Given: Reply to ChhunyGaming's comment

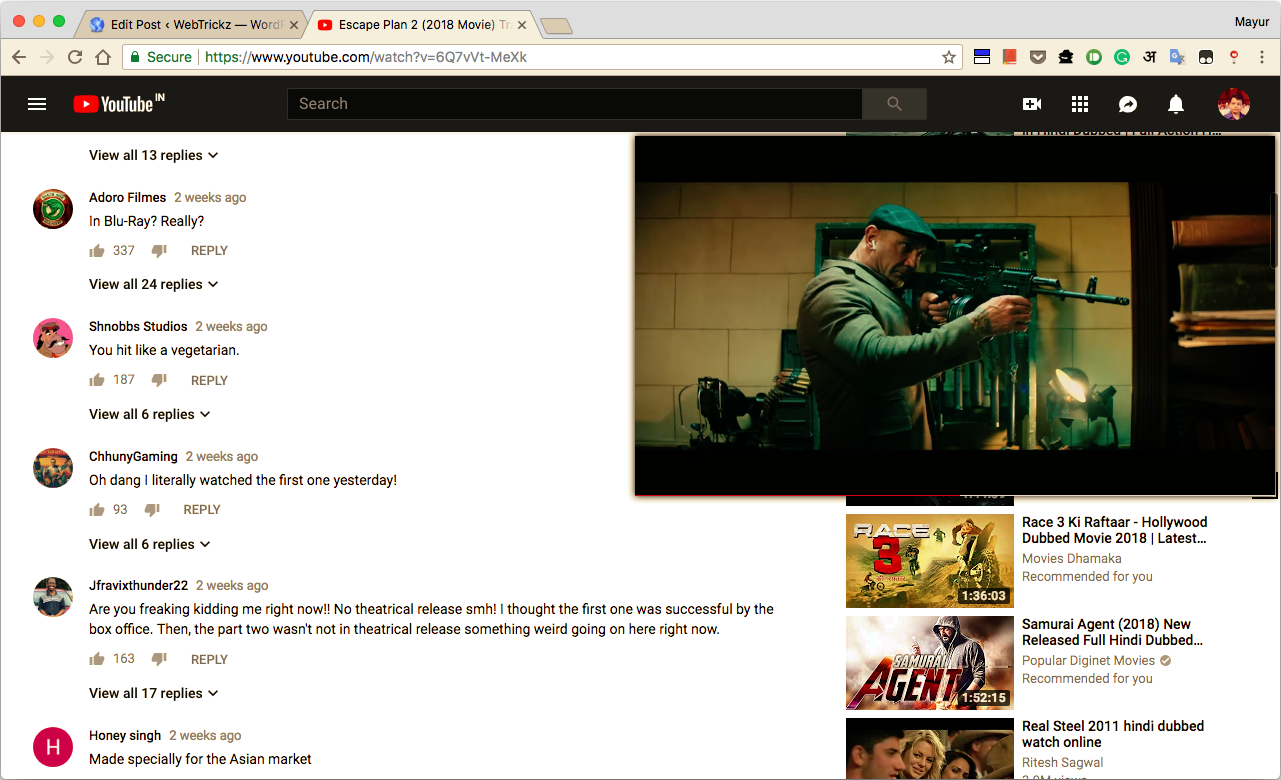Looking at the screenshot, I should [202, 509].
